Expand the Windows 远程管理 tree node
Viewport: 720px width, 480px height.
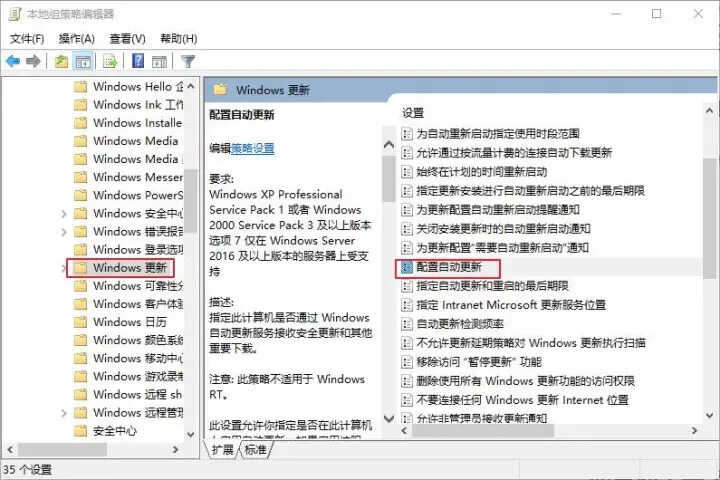64,413
